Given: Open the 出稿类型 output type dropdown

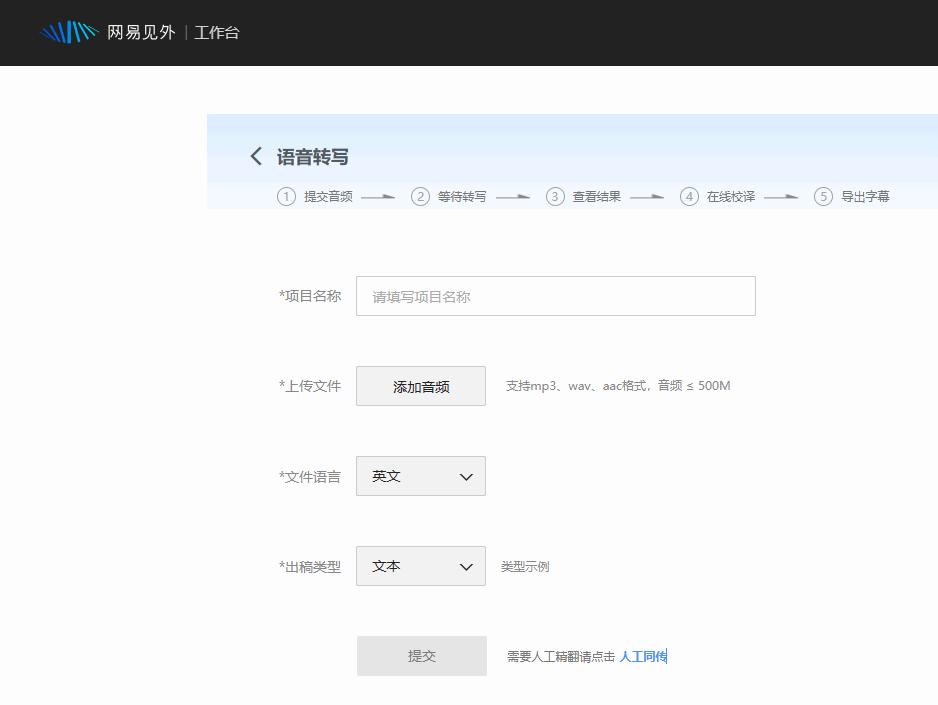Looking at the screenshot, I should coord(420,566).
